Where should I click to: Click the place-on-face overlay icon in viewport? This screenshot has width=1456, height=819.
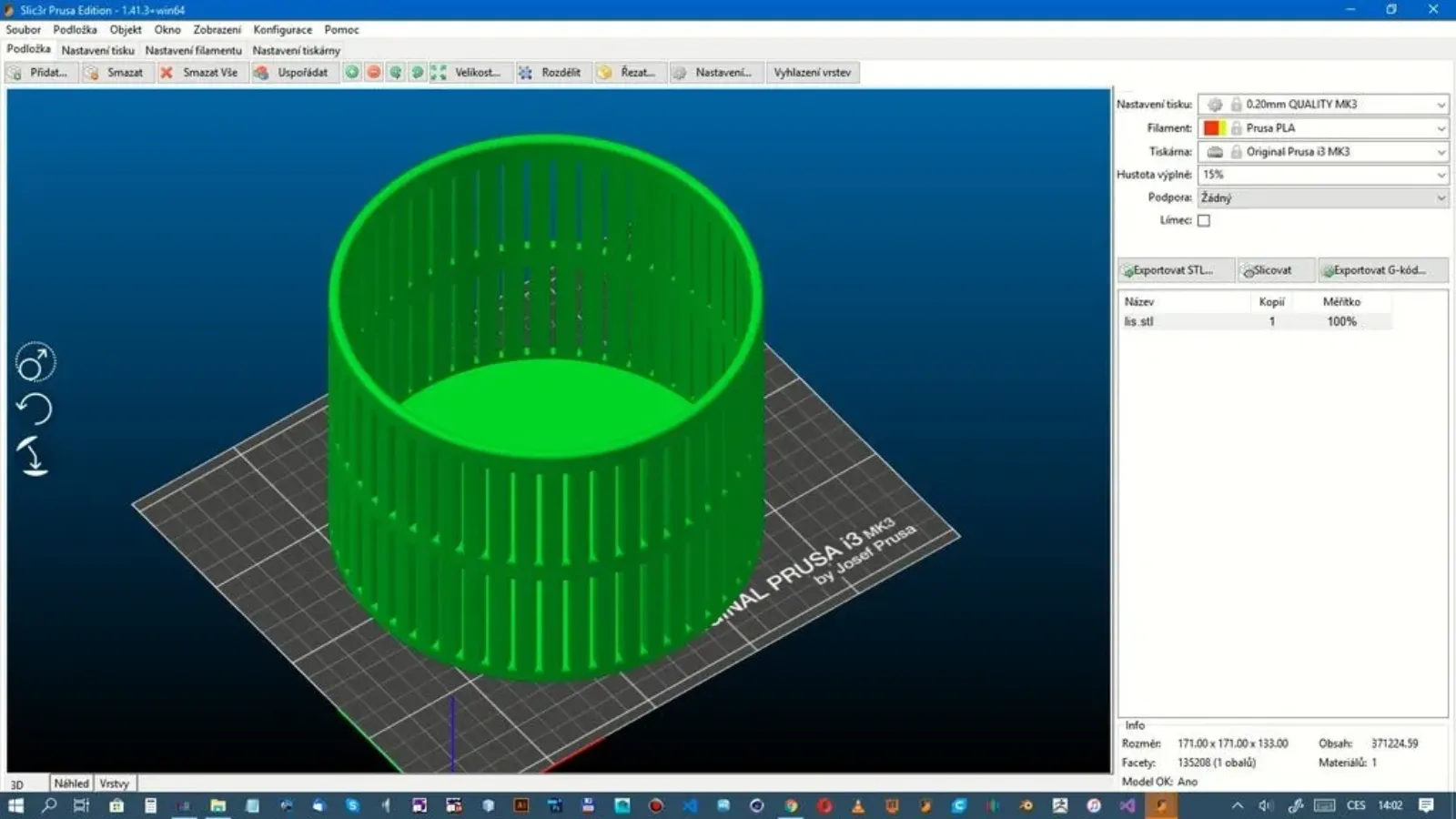(35, 457)
